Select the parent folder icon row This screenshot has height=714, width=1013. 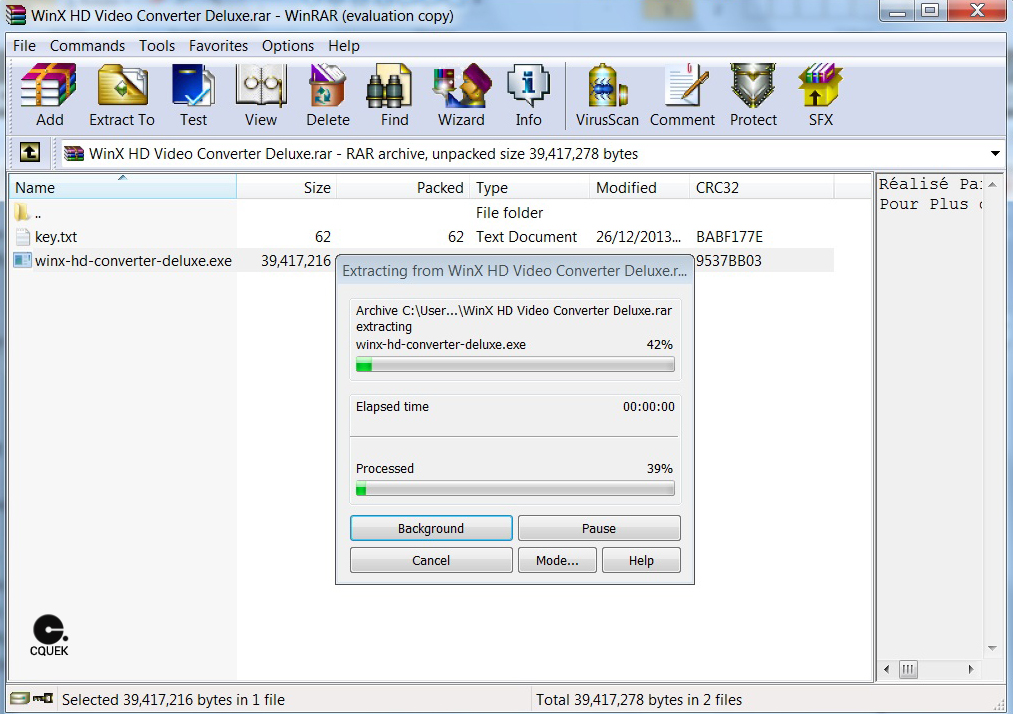[22, 212]
